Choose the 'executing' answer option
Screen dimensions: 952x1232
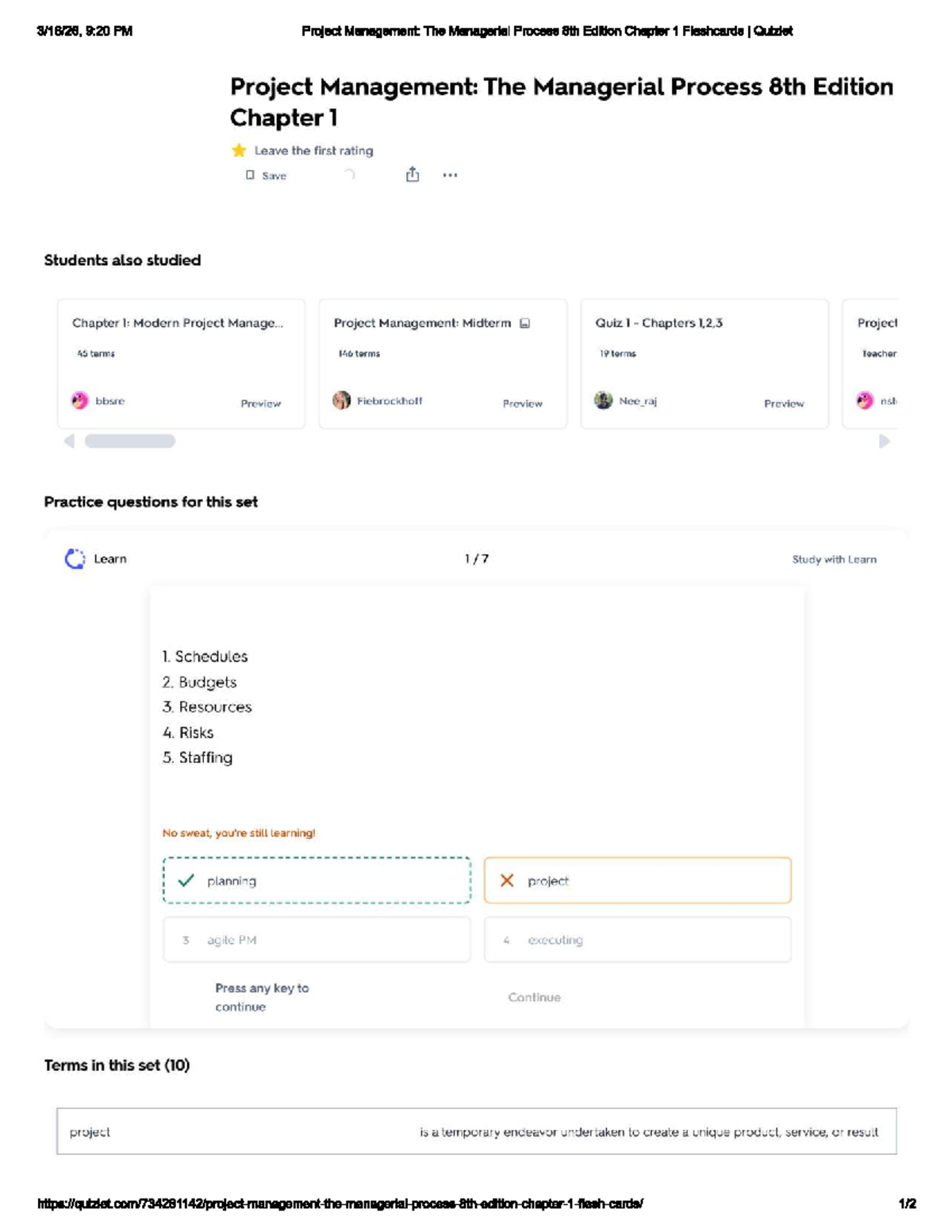638,940
